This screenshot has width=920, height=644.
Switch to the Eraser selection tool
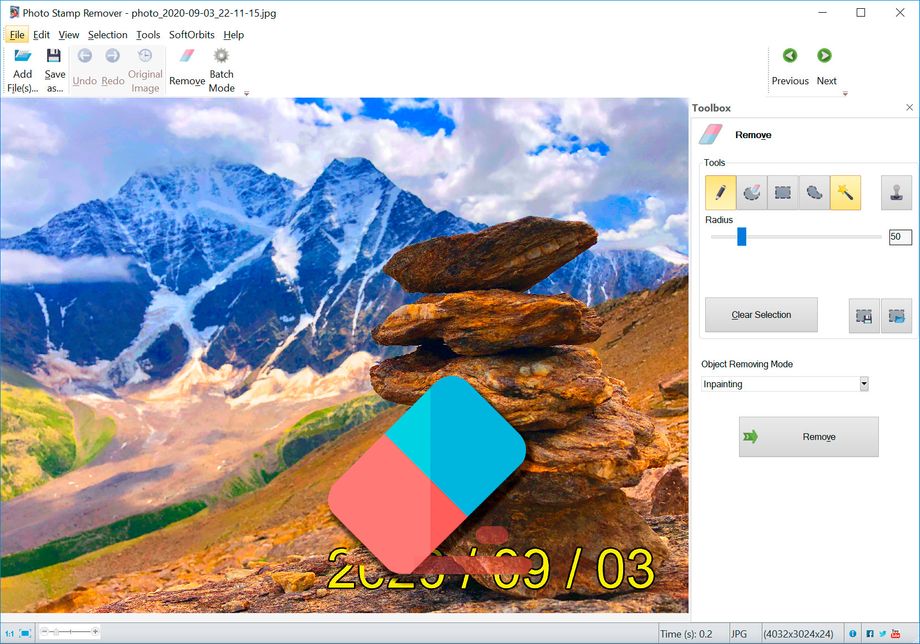pos(752,193)
